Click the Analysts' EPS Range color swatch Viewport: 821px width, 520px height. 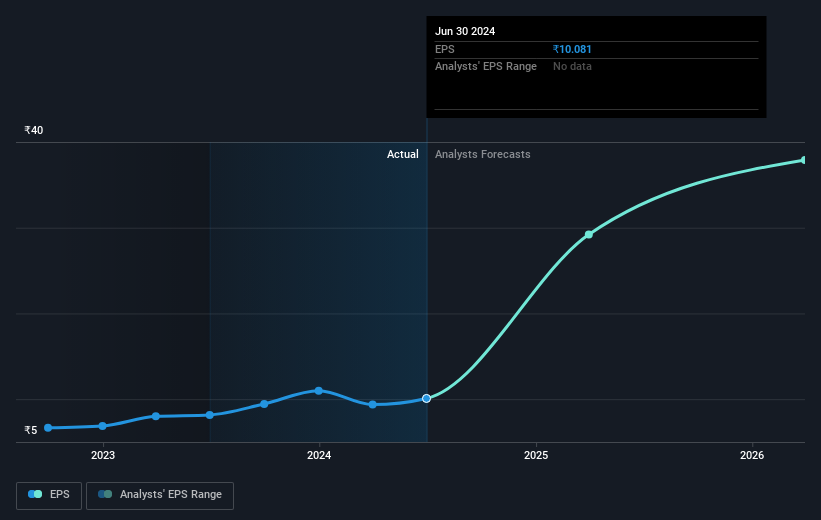coord(105,494)
